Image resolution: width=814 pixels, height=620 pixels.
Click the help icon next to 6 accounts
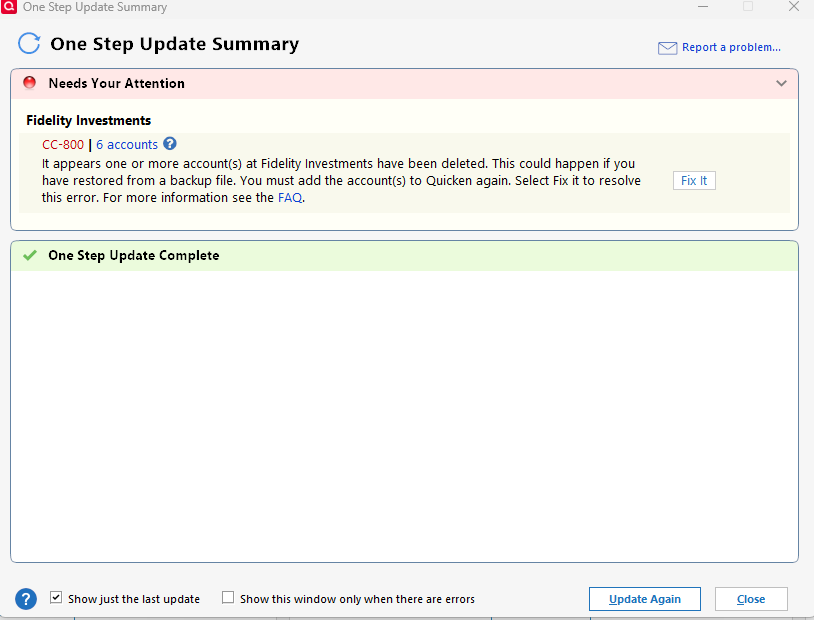pos(170,143)
